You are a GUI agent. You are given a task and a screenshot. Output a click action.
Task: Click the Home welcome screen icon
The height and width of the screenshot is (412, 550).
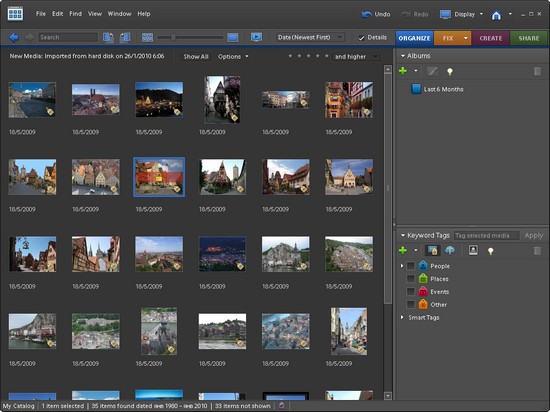pyautogui.click(x=496, y=15)
